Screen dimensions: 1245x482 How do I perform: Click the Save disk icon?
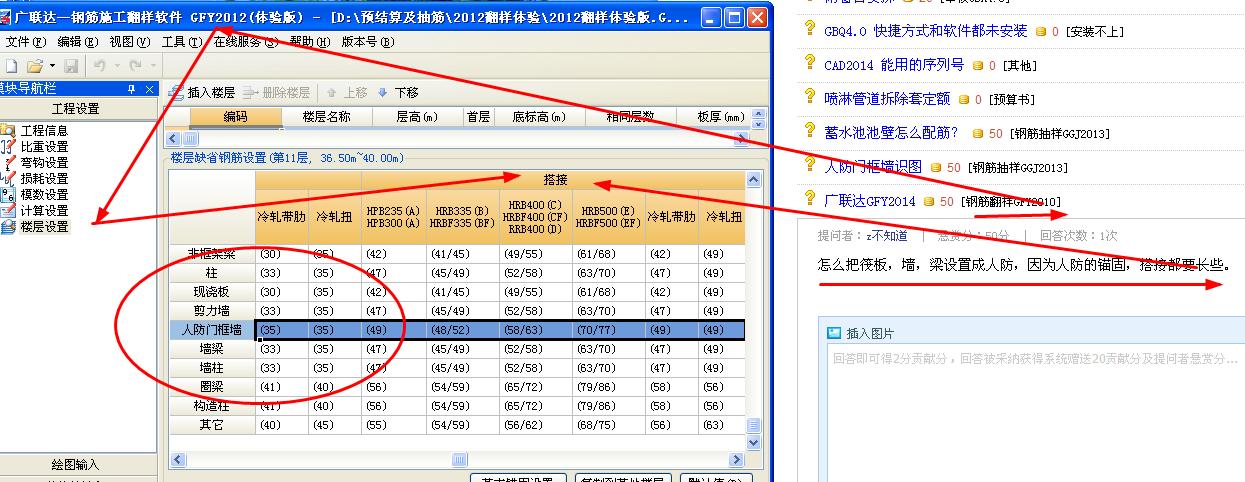click(71, 66)
